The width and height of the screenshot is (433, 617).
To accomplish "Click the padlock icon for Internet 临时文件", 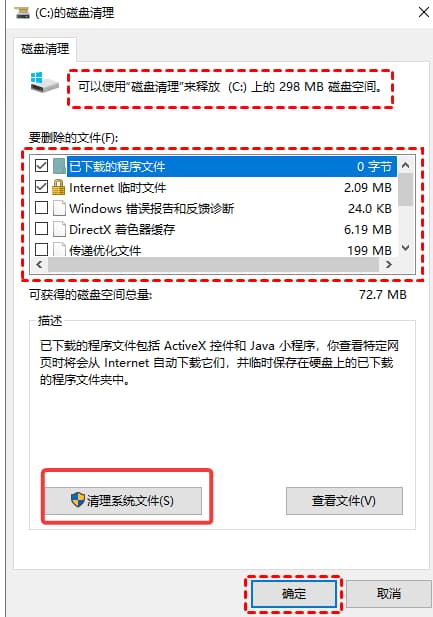I will pyautogui.click(x=58, y=187).
